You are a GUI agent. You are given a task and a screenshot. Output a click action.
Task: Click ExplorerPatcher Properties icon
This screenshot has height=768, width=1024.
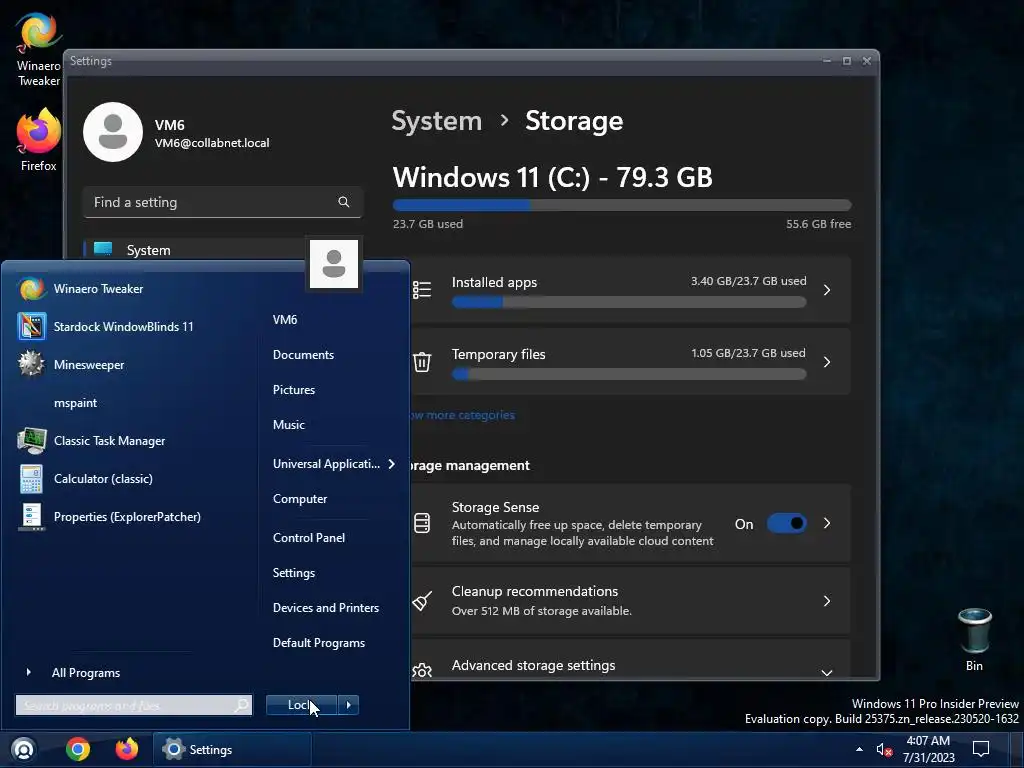click(31, 517)
